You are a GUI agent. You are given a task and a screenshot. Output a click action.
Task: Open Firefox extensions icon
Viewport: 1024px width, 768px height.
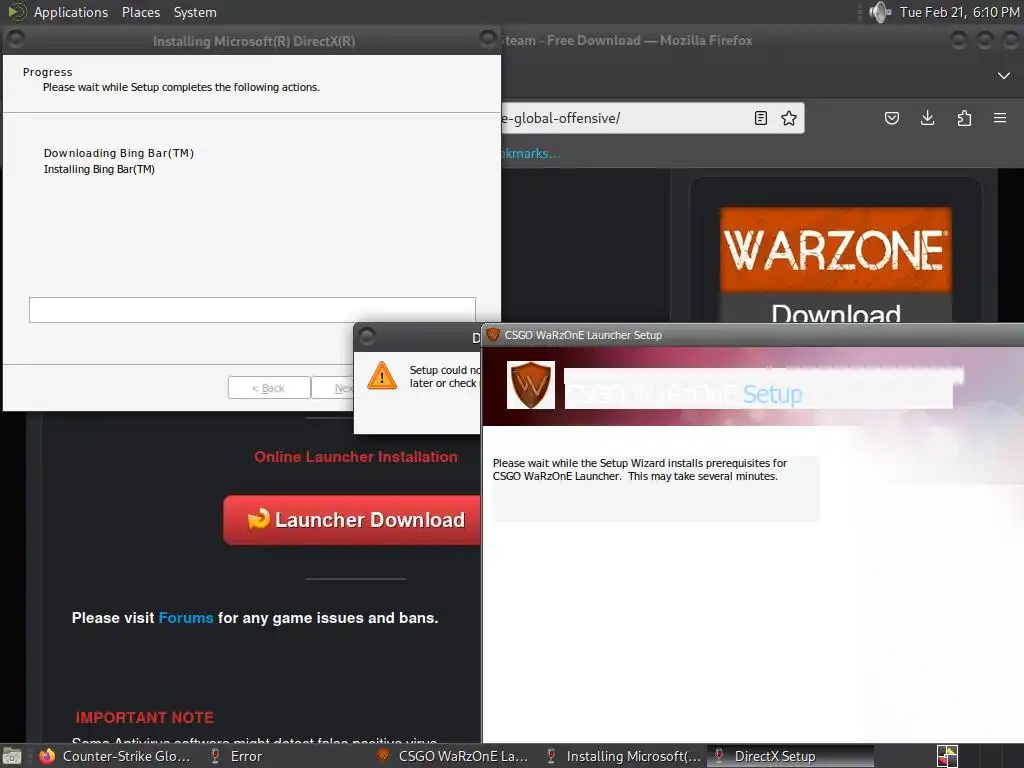click(964, 118)
